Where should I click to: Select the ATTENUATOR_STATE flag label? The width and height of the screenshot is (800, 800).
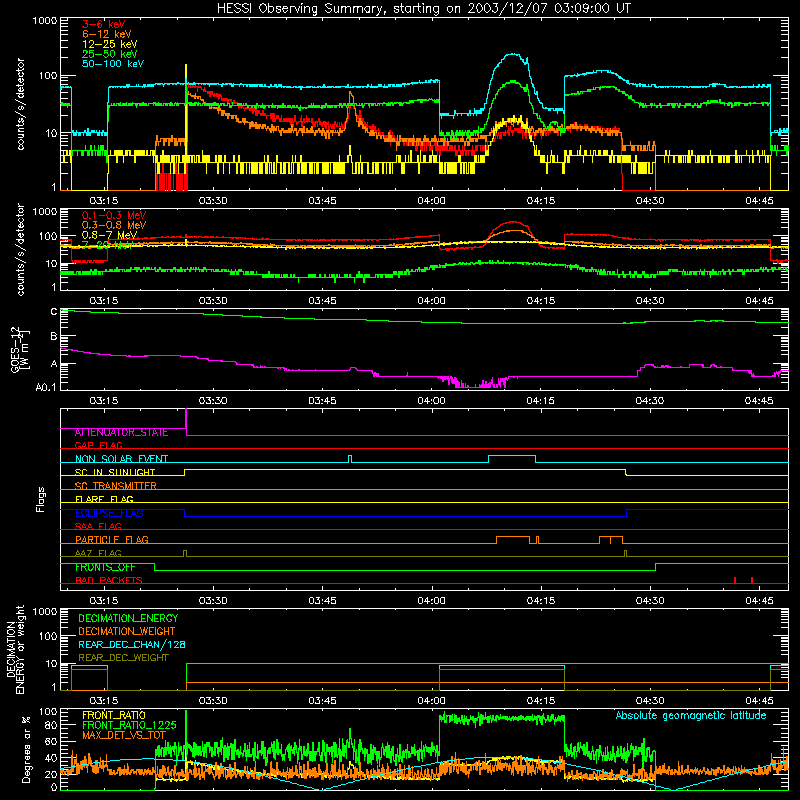tap(121, 433)
